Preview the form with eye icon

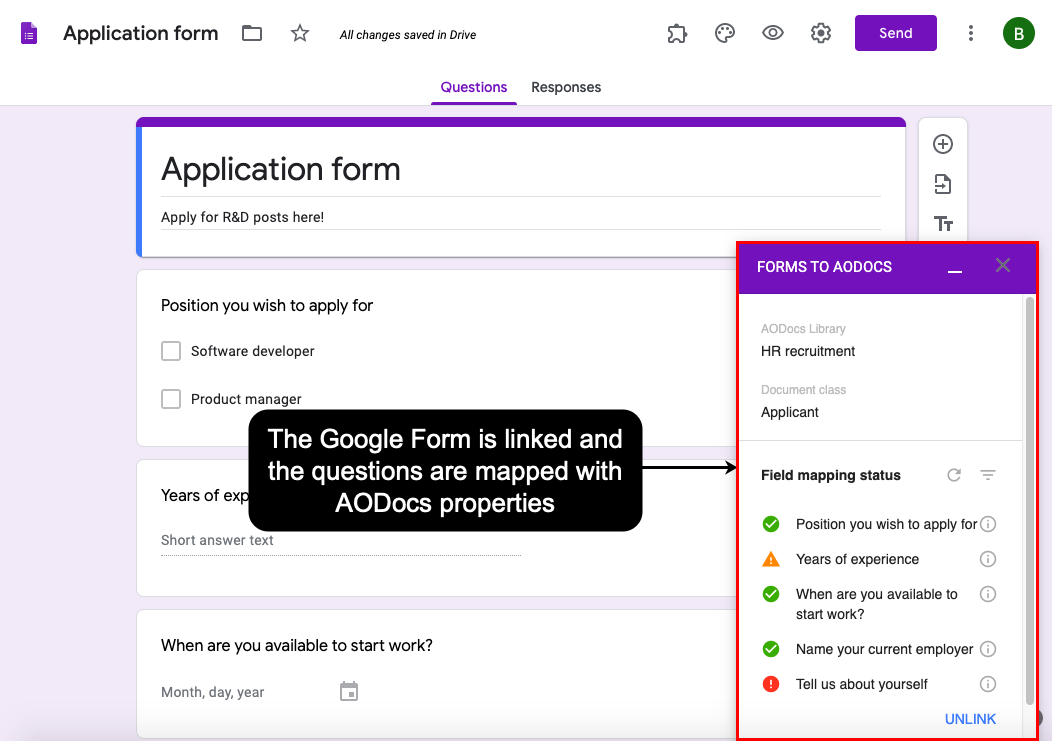(773, 33)
